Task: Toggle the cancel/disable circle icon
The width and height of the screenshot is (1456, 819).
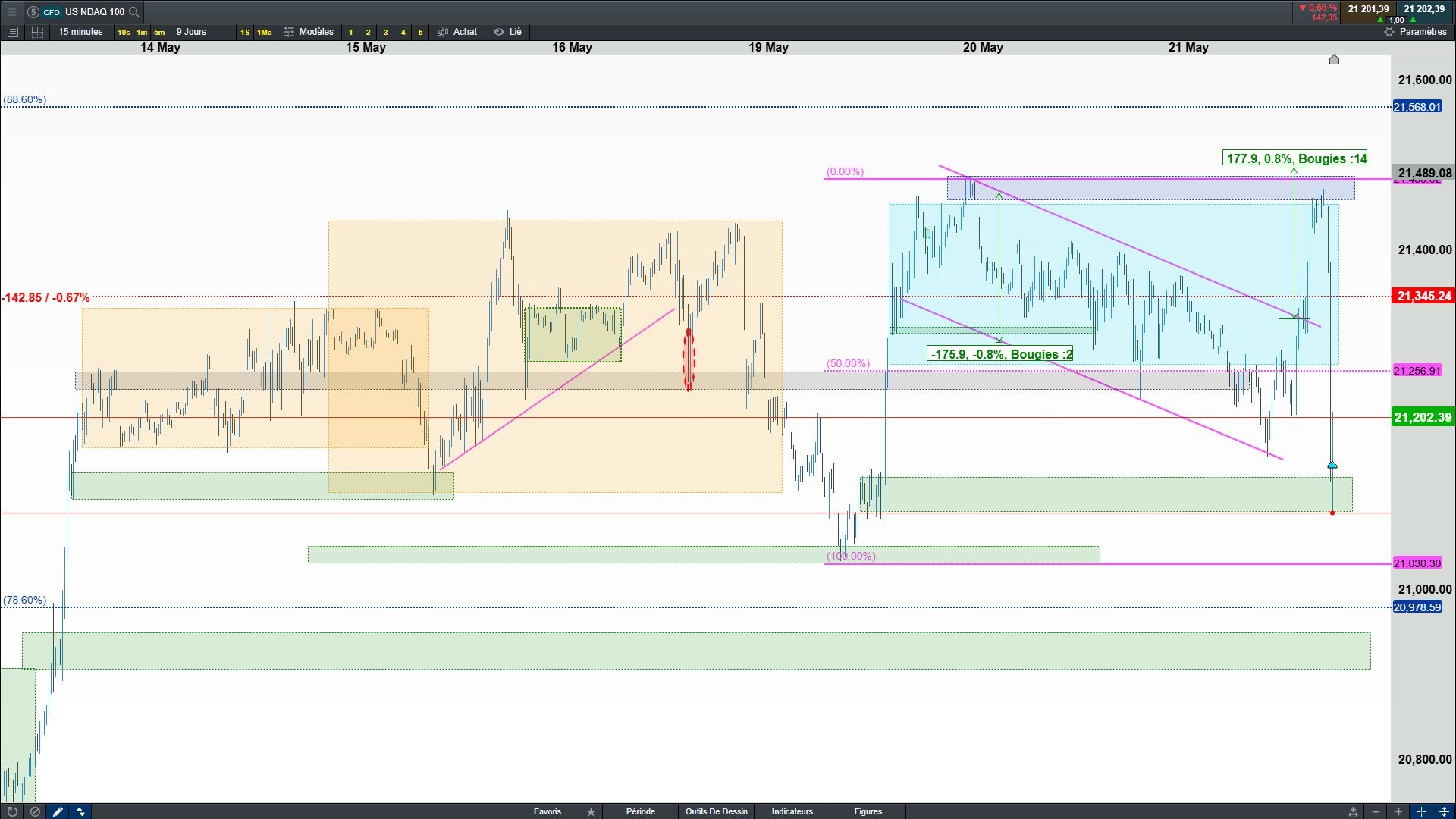Action: click(35, 811)
